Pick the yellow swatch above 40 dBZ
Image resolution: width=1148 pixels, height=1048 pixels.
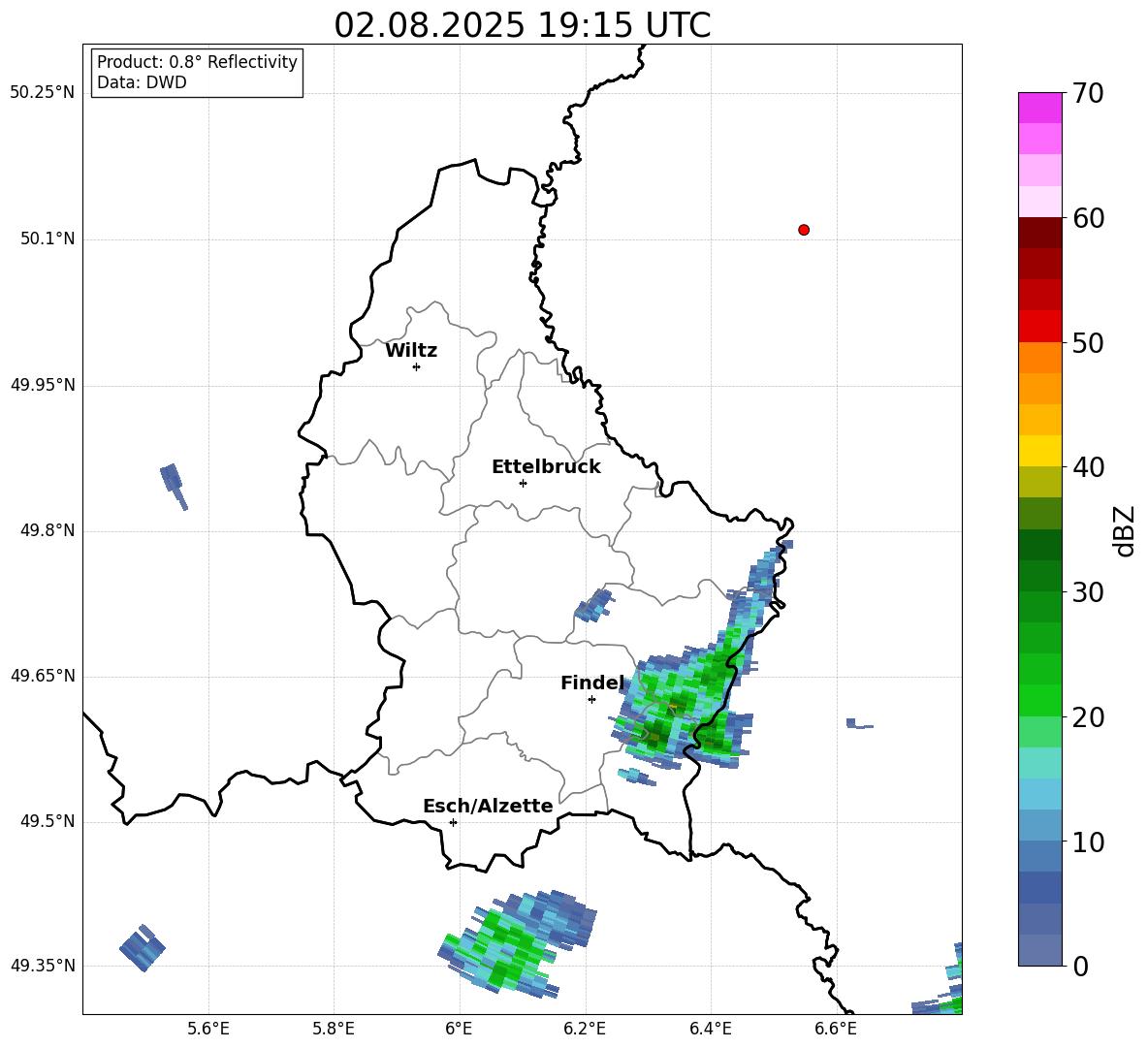click(1039, 451)
